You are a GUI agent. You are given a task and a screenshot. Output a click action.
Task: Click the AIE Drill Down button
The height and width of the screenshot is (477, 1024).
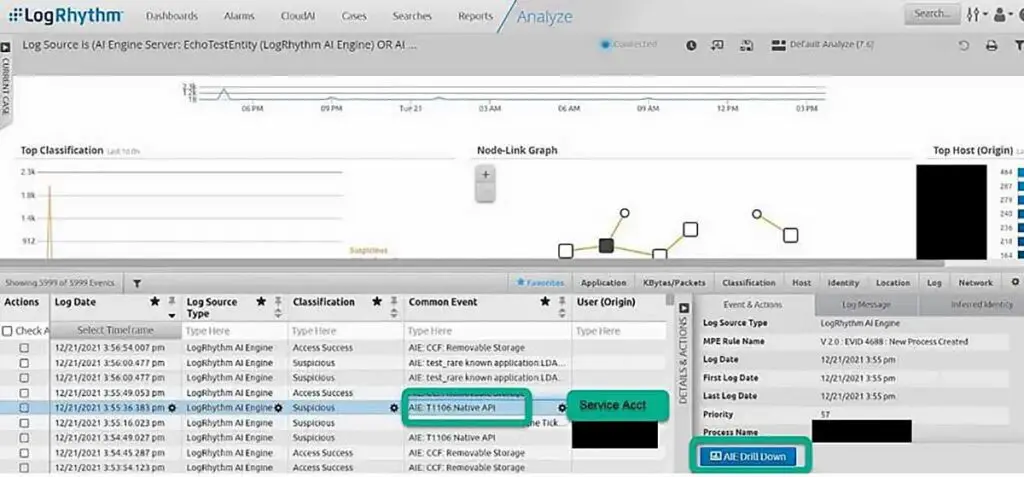(x=748, y=457)
